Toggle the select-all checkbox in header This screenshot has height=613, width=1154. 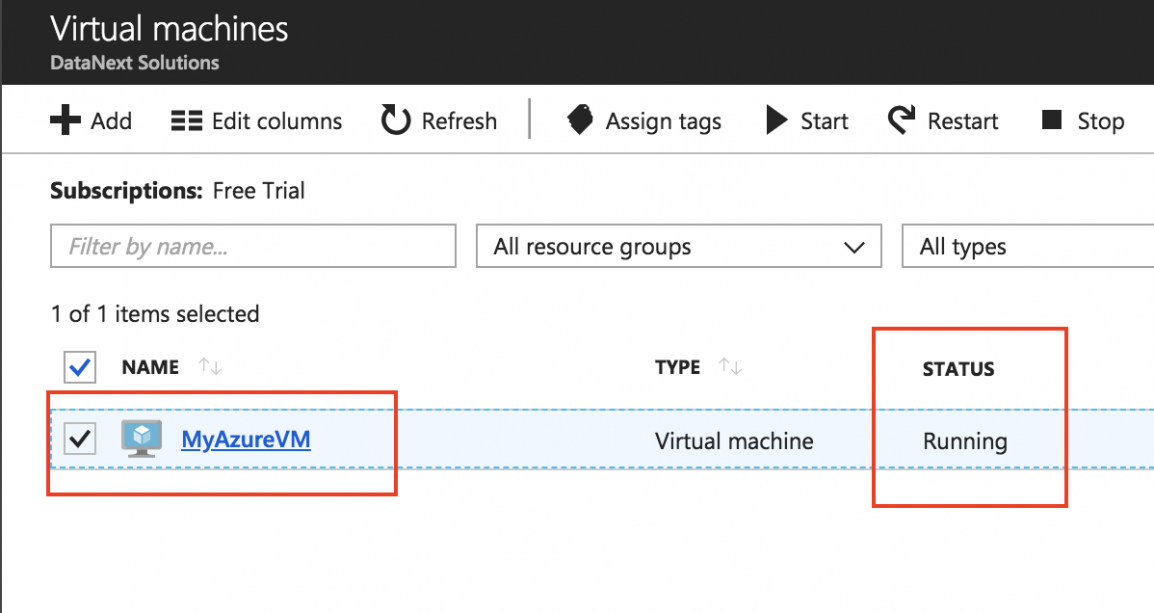79,367
